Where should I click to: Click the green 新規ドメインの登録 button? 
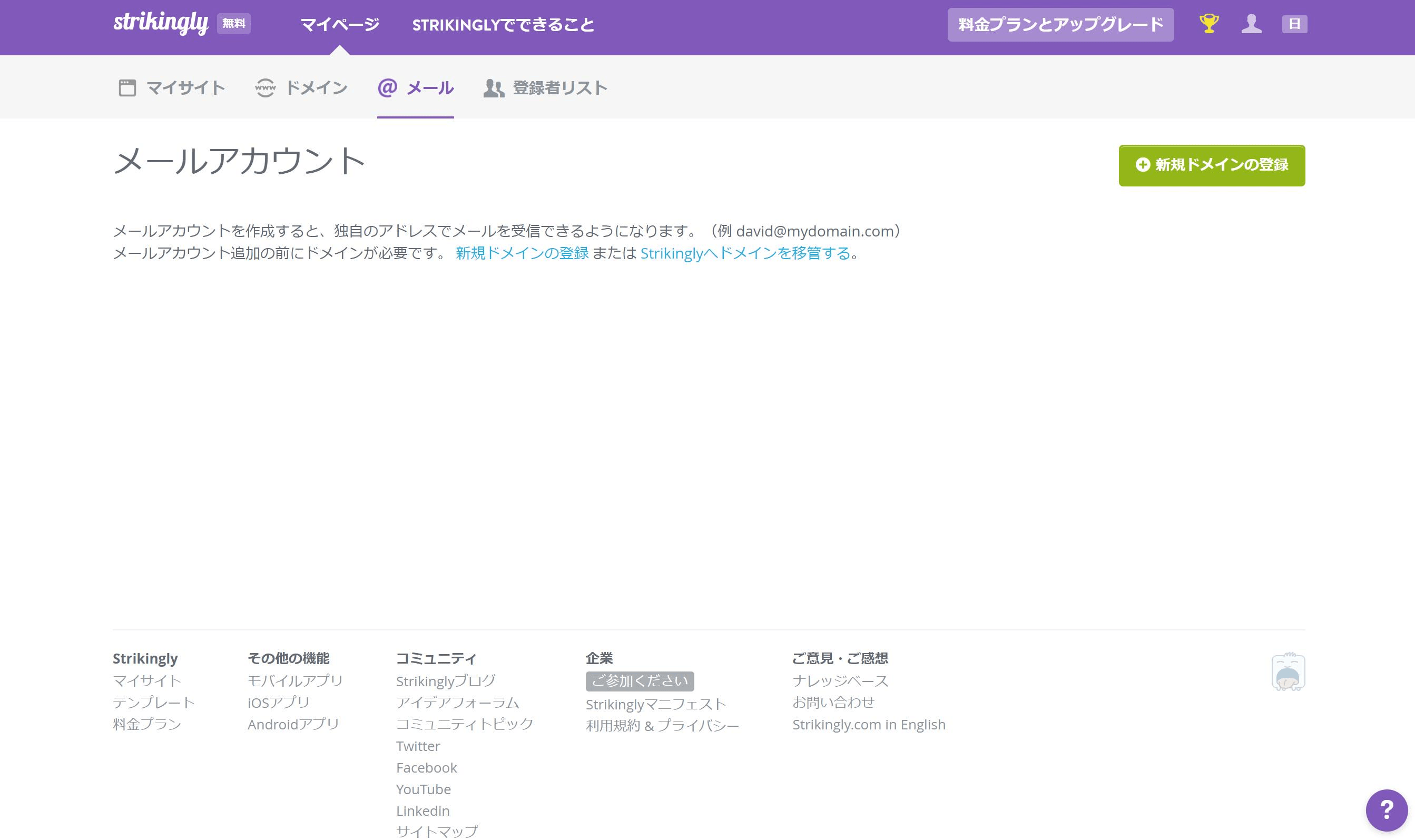click(x=1211, y=165)
